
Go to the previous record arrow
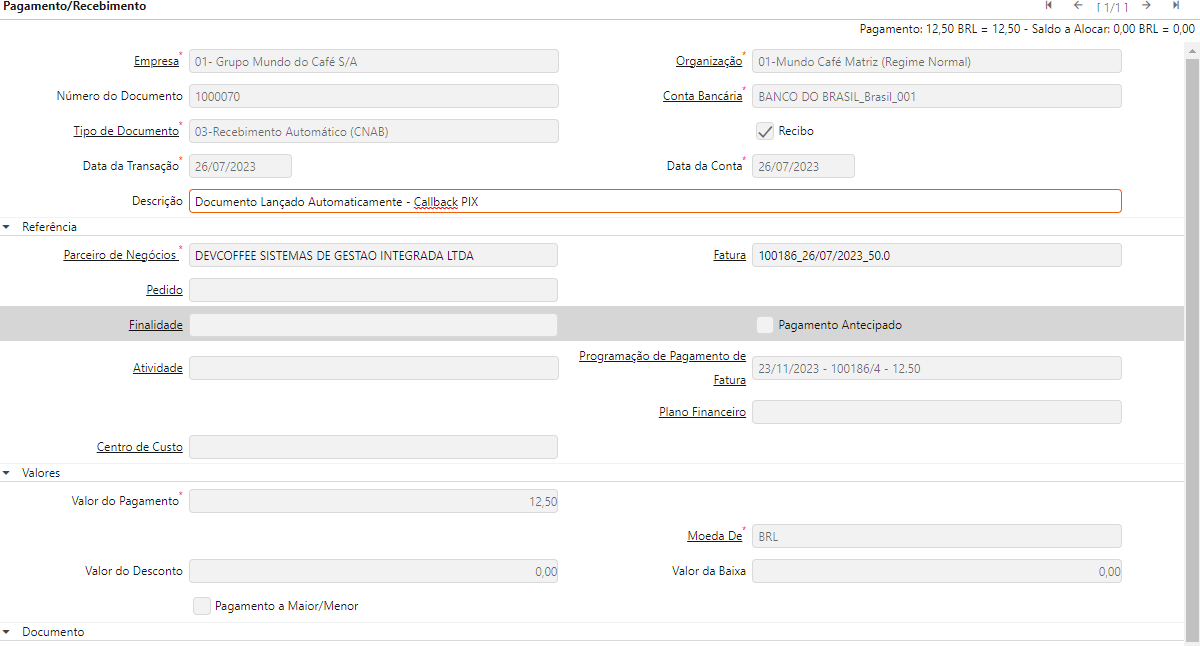(1078, 5)
